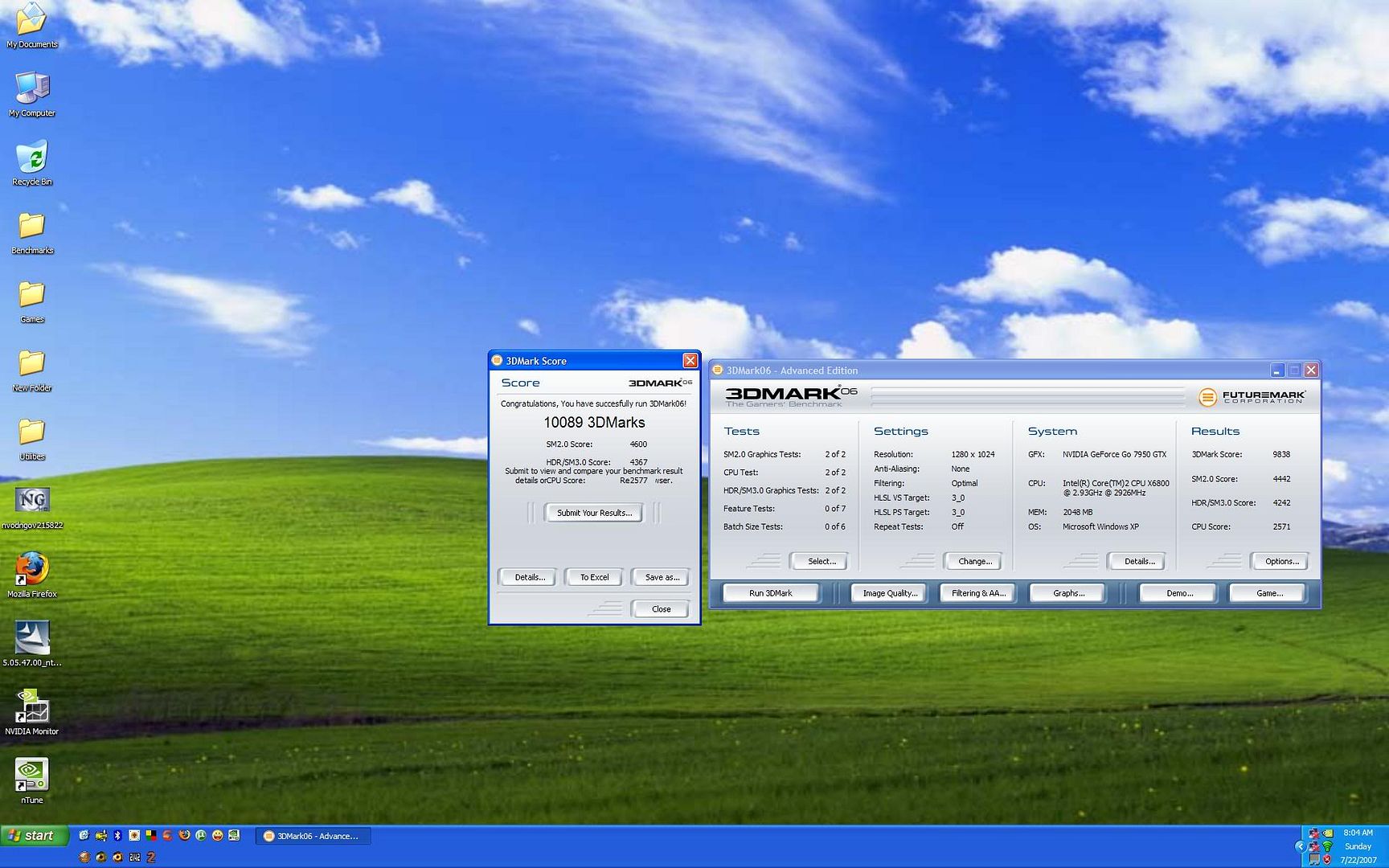Viewport: 1389px width, 868px height.
Task: Select the Mozilla Firefox desktop shortcut
Action: (x=32, y=574)
